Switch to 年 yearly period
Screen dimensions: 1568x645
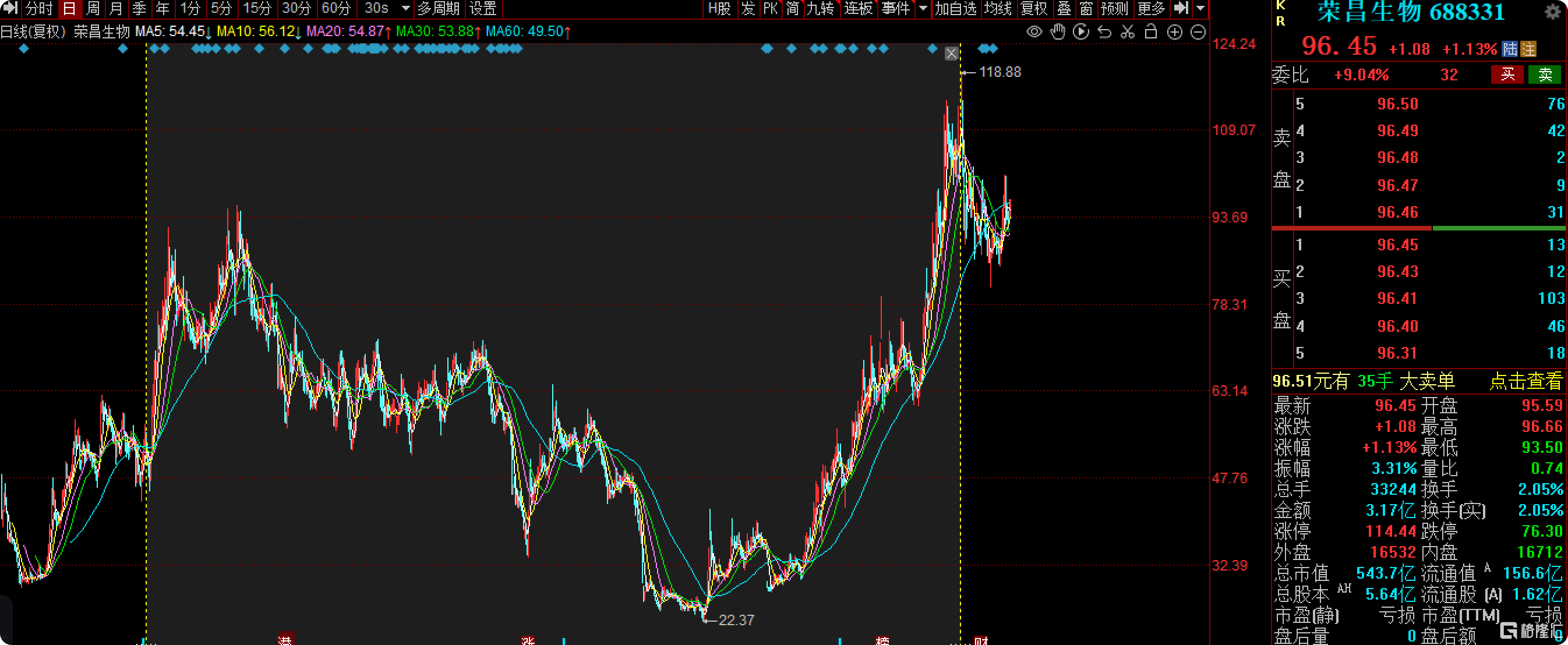tap(162, 9)
